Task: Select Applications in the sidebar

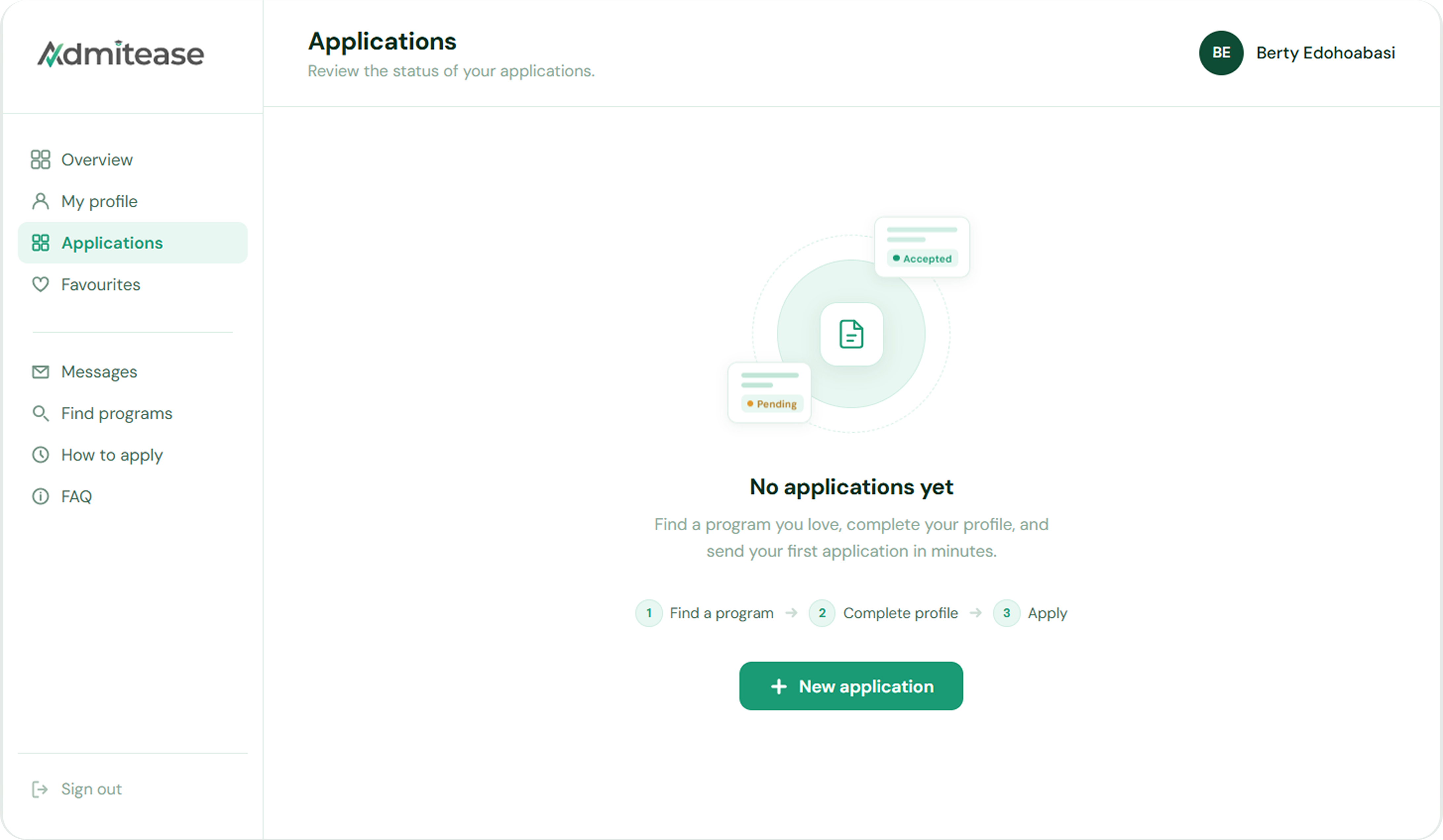Action: pos(133,243)
